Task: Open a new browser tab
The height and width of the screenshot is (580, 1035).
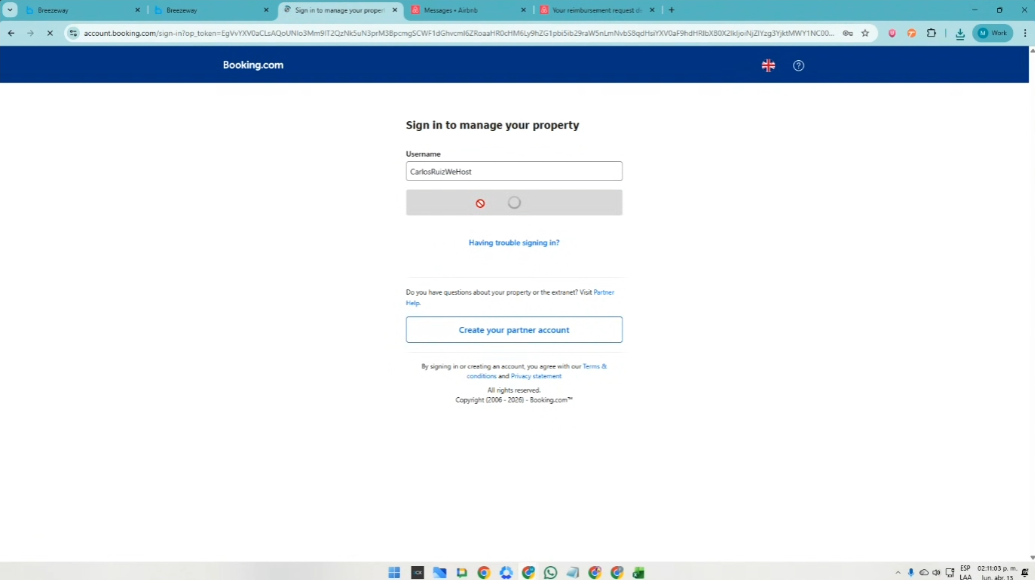Action: coord(671,10)
